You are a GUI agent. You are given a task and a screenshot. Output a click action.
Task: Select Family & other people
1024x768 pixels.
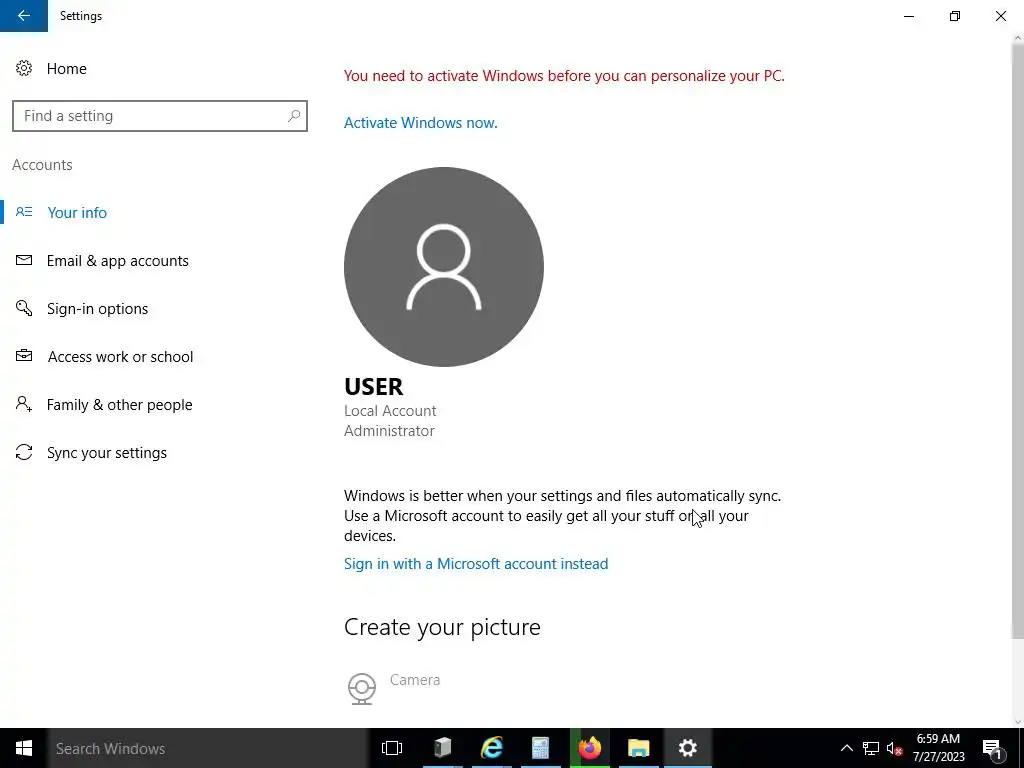120,404
